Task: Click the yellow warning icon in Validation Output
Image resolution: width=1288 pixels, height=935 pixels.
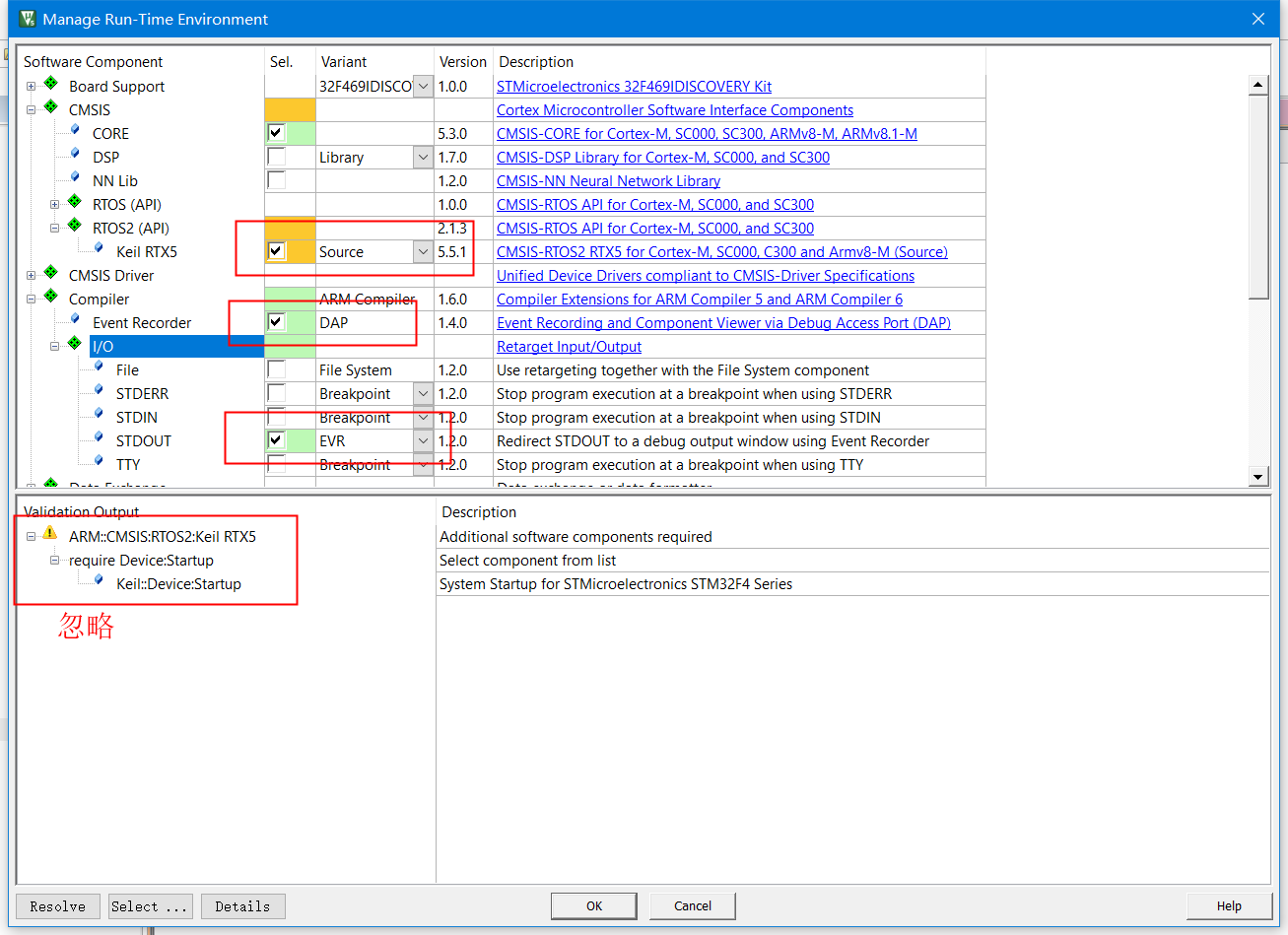Action: 50,535
